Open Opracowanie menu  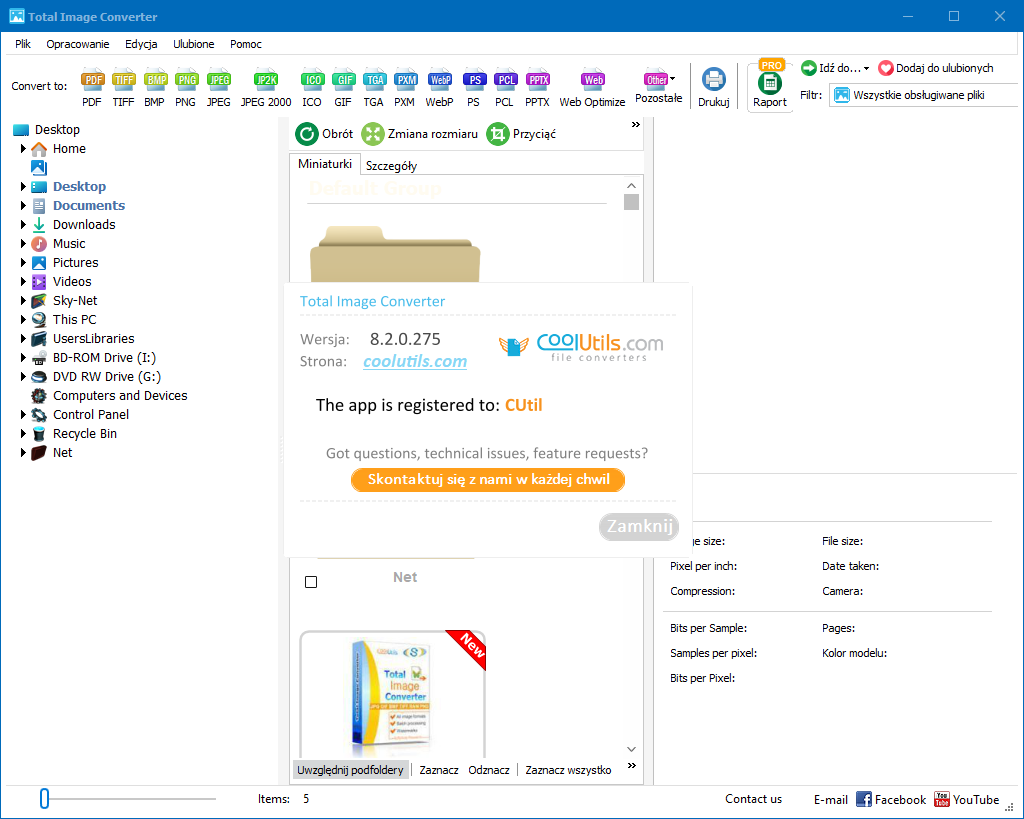[x=78, y=44]
